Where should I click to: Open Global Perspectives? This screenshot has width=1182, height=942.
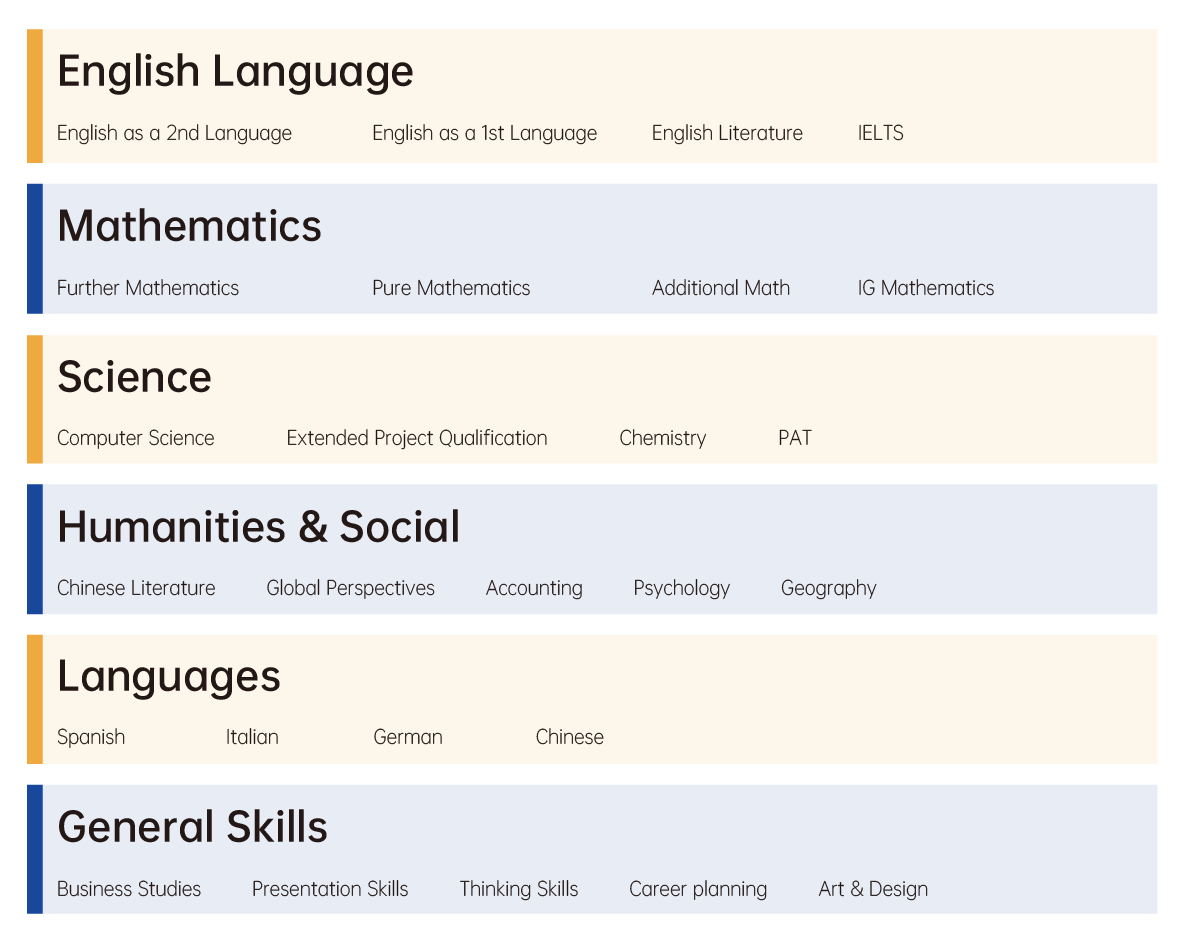tap(350, 588)
